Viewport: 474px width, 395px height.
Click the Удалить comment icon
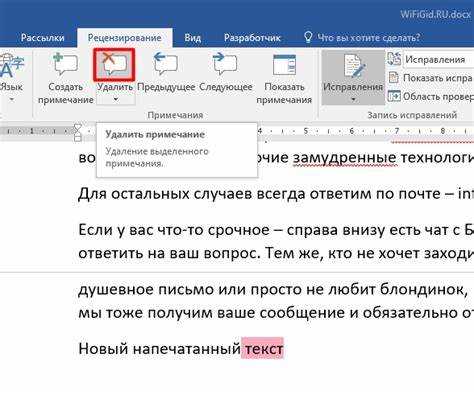[114, 65]
